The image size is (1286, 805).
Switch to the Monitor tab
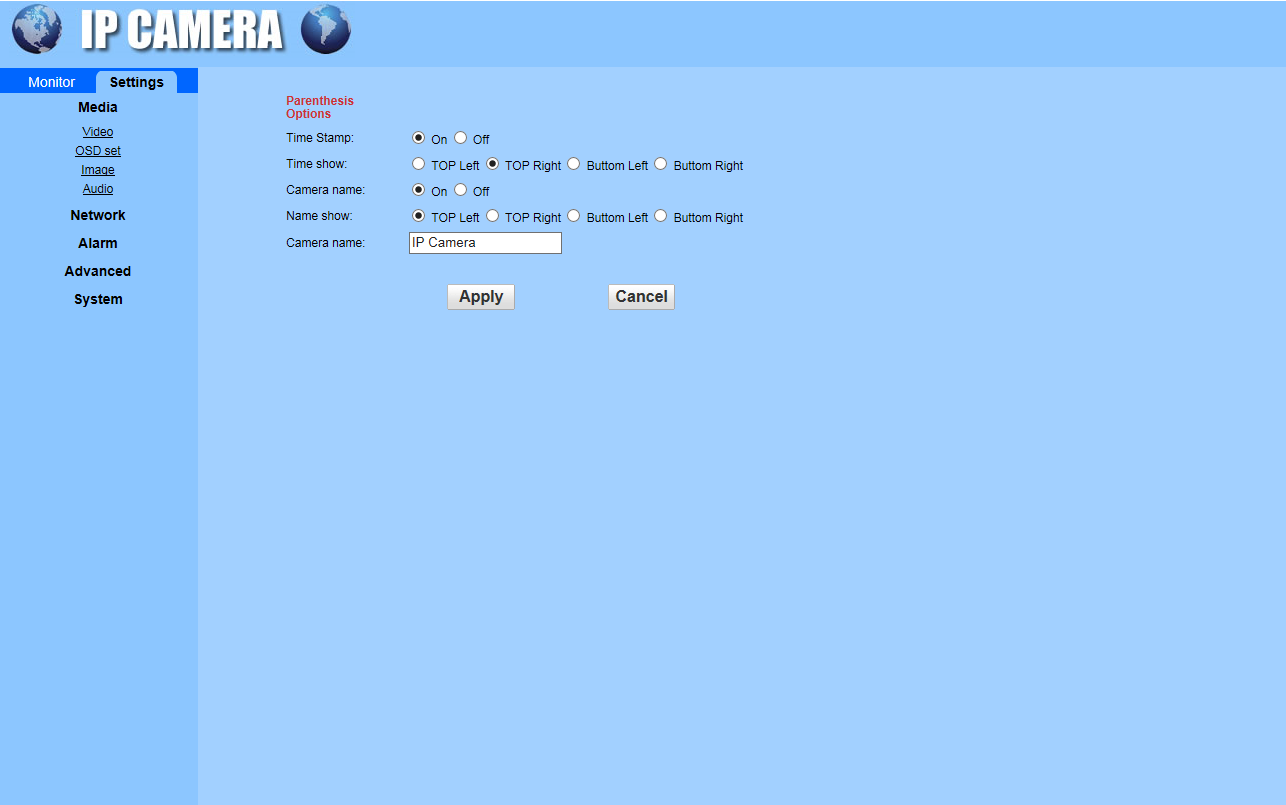51,82
